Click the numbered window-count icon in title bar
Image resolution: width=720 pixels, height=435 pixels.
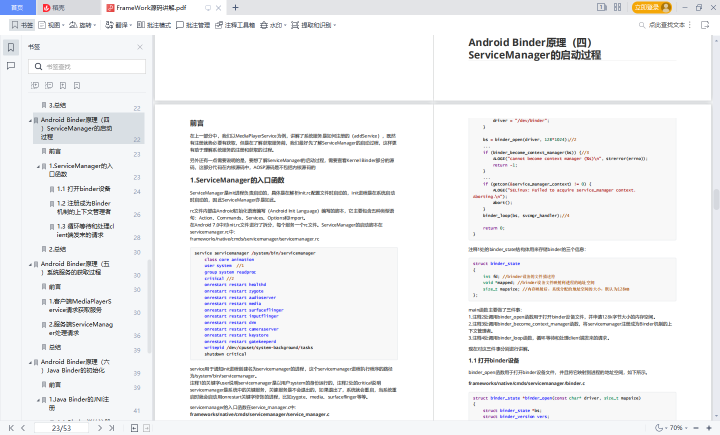pyautogui.click(x=602, y=7)
